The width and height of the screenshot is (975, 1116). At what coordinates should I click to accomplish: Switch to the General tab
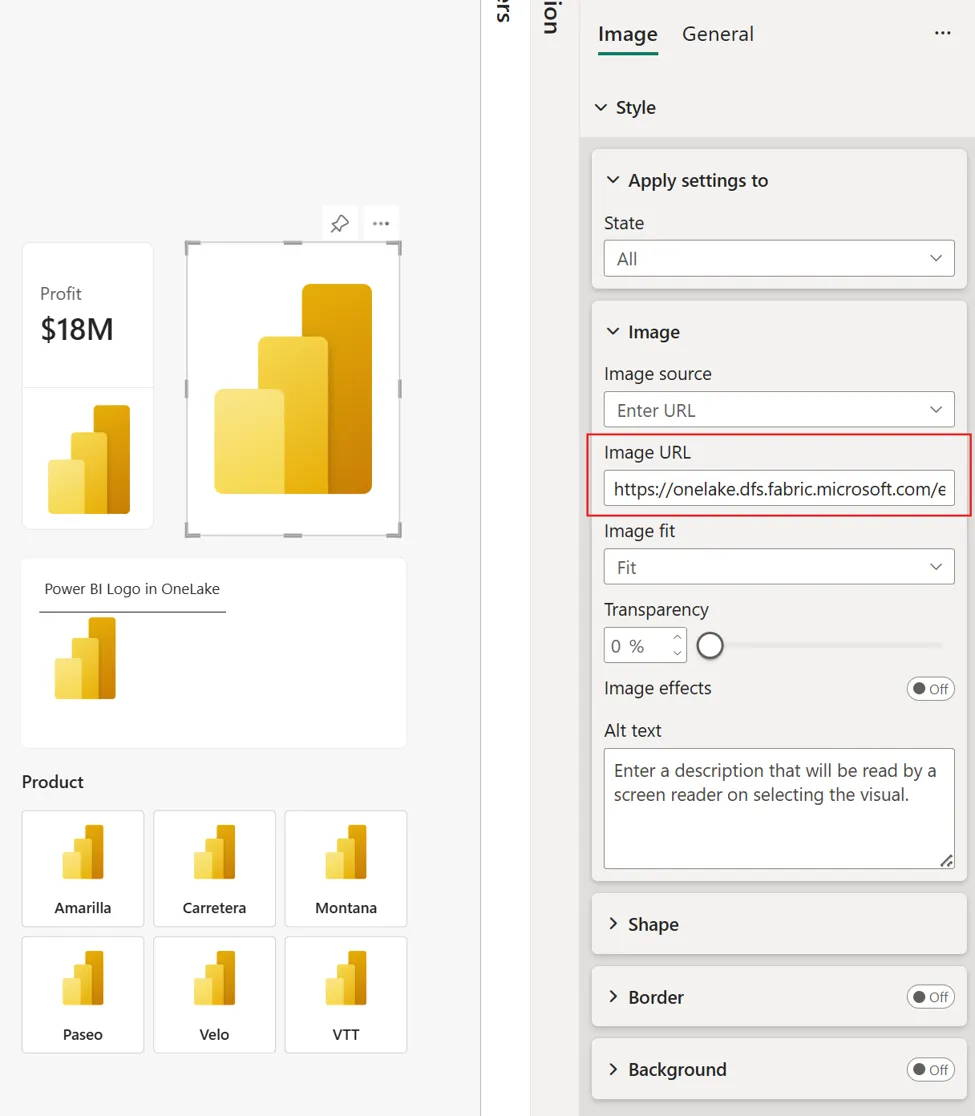pyautogui.click(x=717, y=34)
